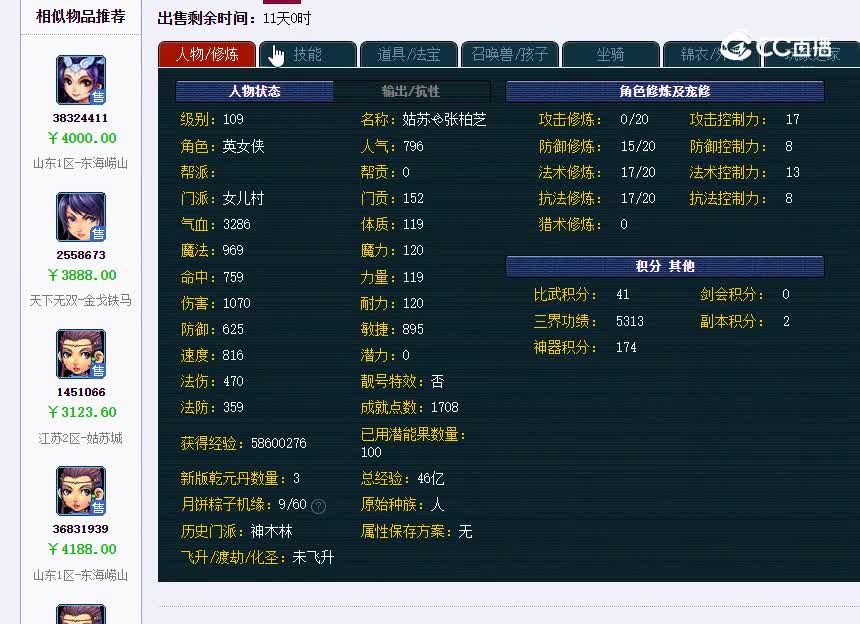This screenshot has width=860, height=624.
Task: Click the 角色修炼及宠修 section header
Action: (665, 91)
